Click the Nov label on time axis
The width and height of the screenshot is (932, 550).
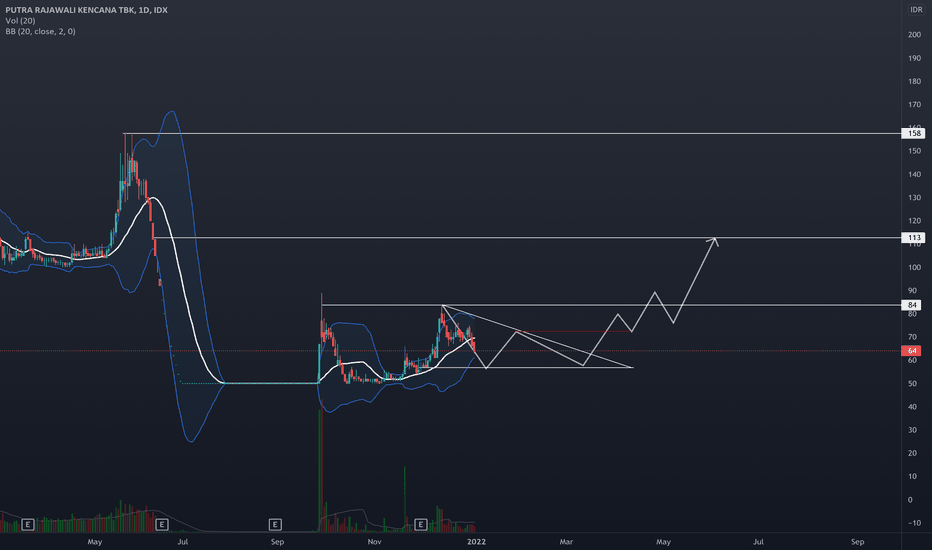[x=374, y=542]
